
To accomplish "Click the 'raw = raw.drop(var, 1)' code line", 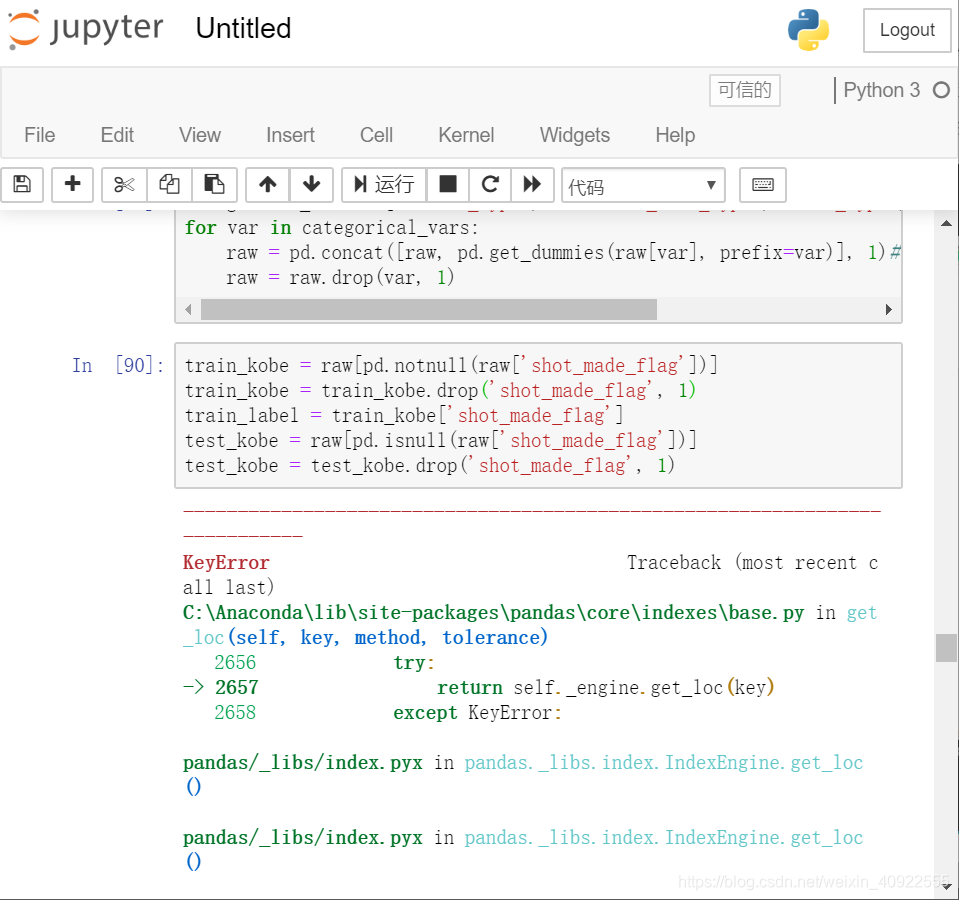I will click(340, 278).
